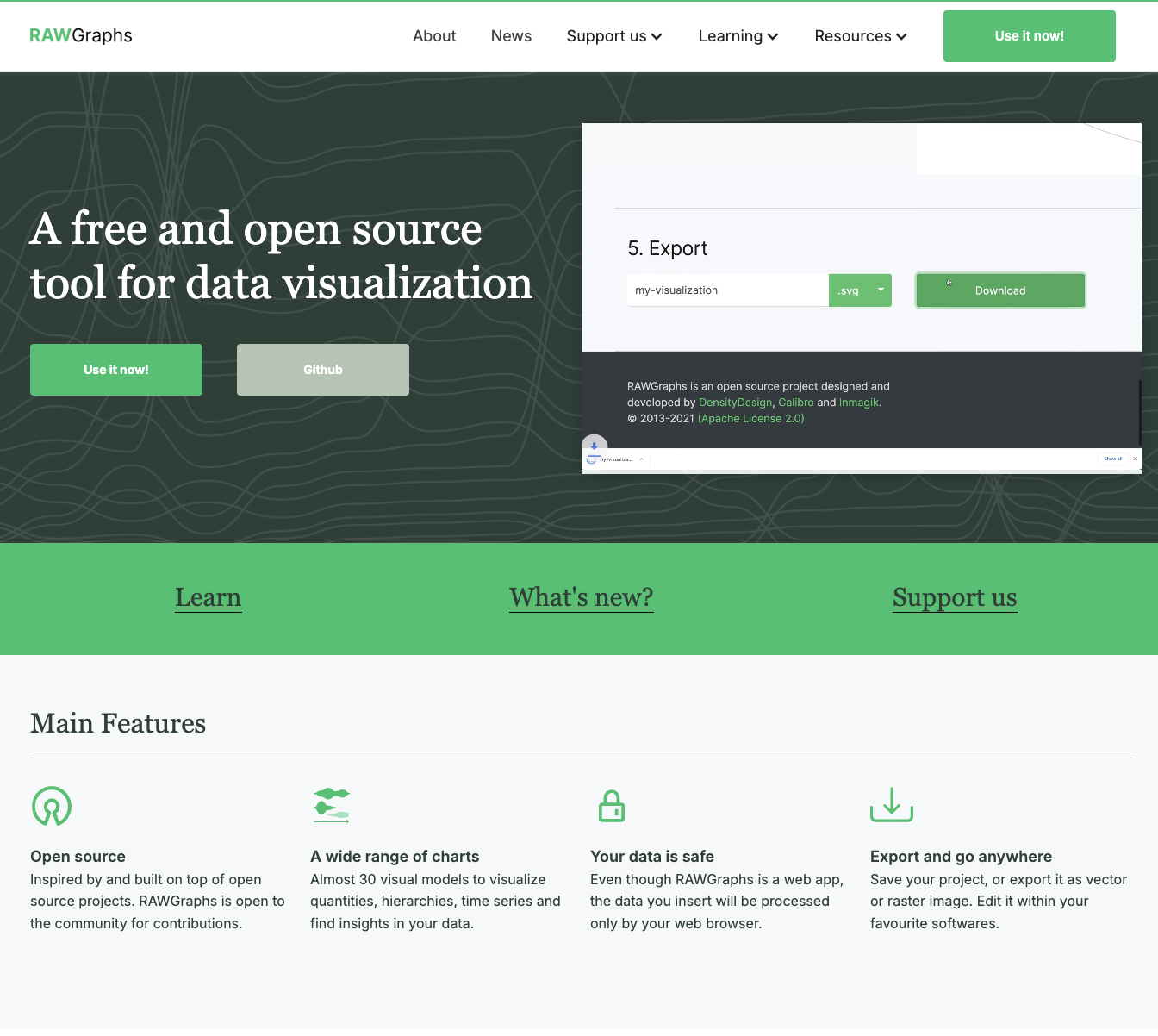
Task: Click the Download button in demo preview
Action: click(x=1000, y=290)
